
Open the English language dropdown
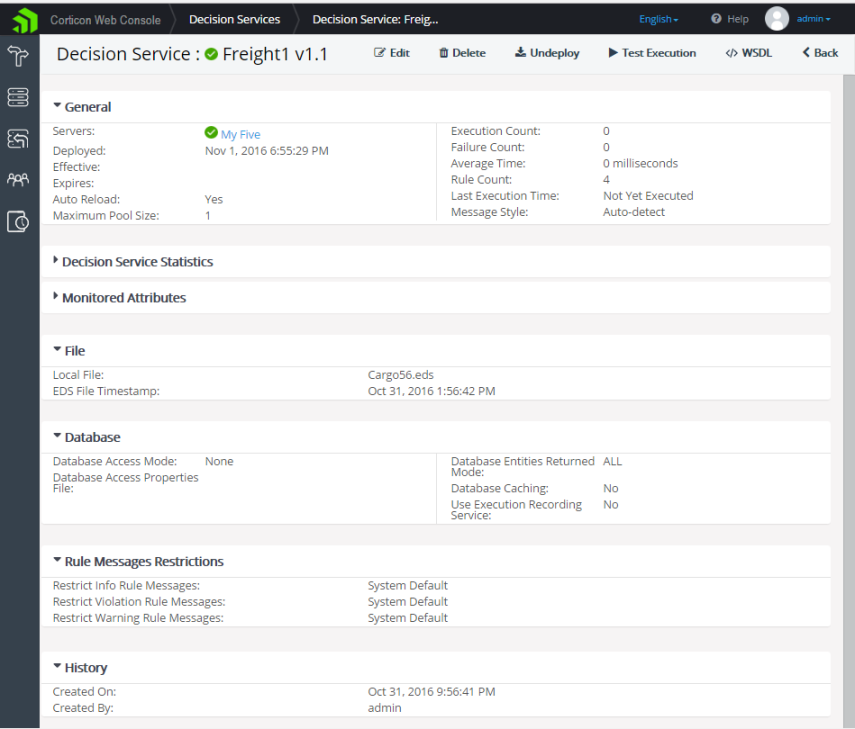[659, 19]
